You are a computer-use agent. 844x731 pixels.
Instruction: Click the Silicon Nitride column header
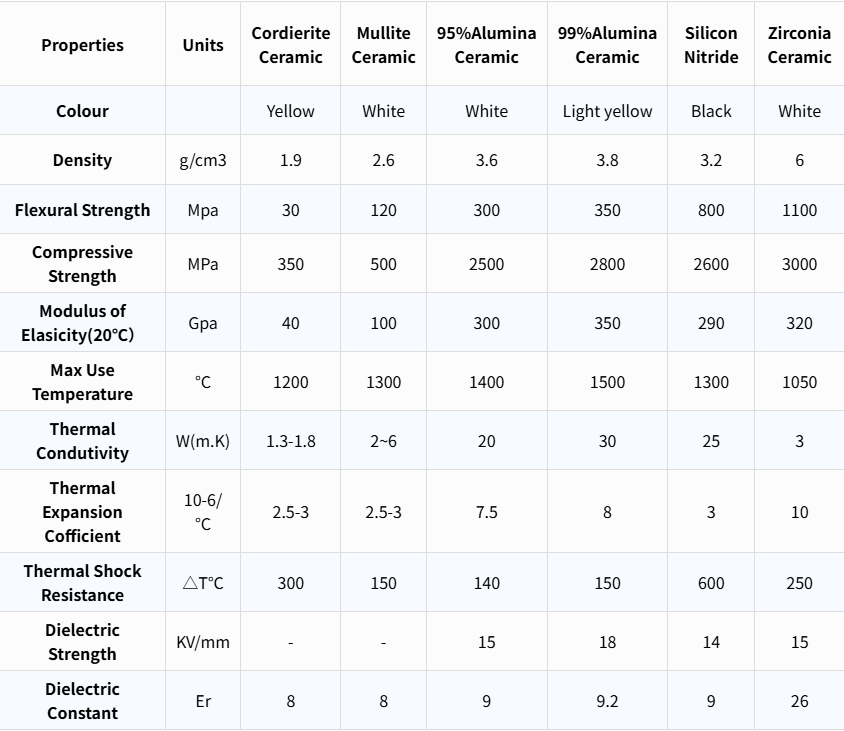(711, 45)
